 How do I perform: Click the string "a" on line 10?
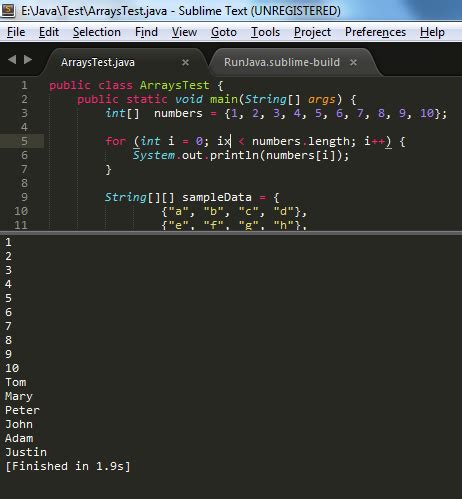(x=178, y=211)
